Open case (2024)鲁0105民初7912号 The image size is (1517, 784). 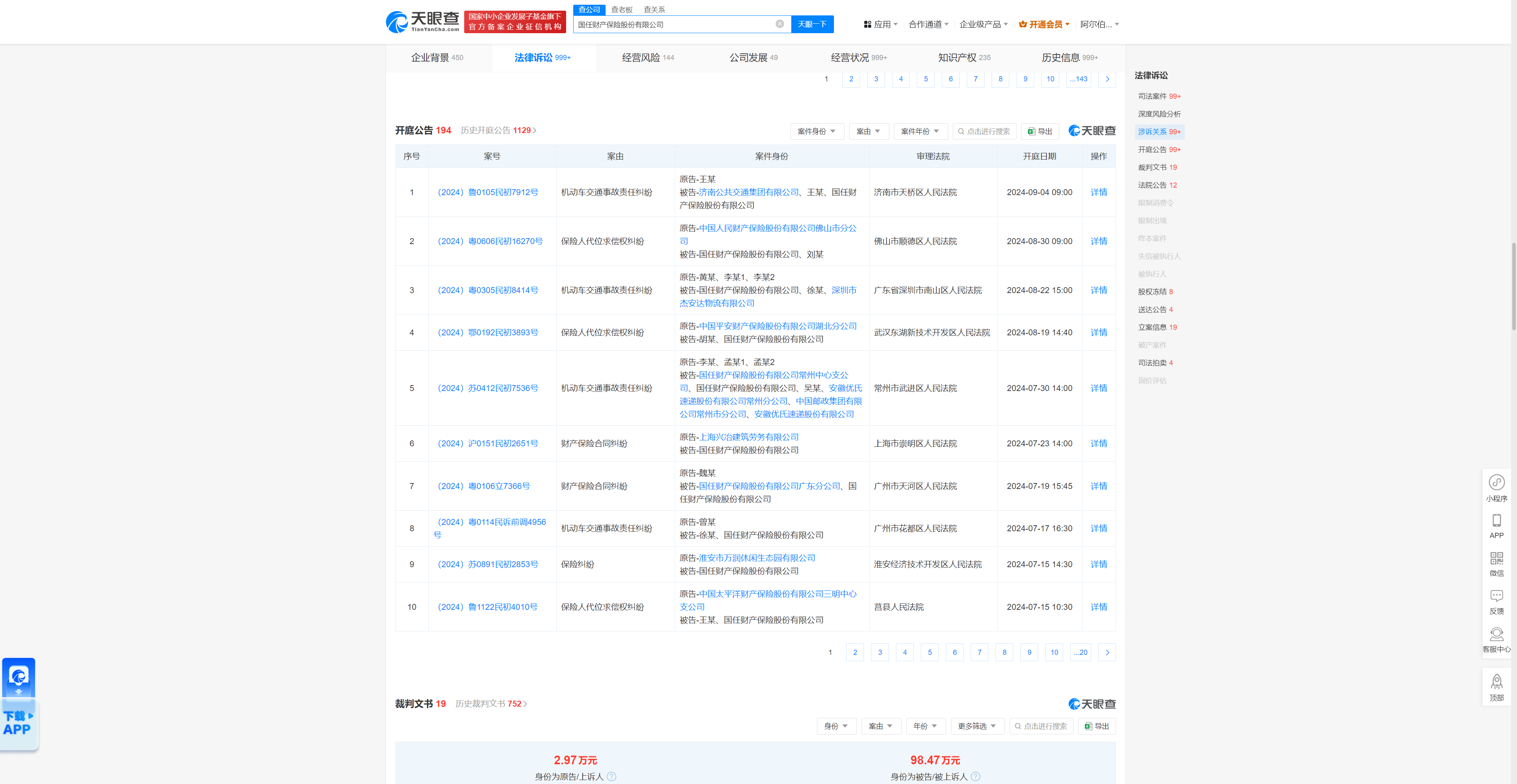tap(487, 192)
